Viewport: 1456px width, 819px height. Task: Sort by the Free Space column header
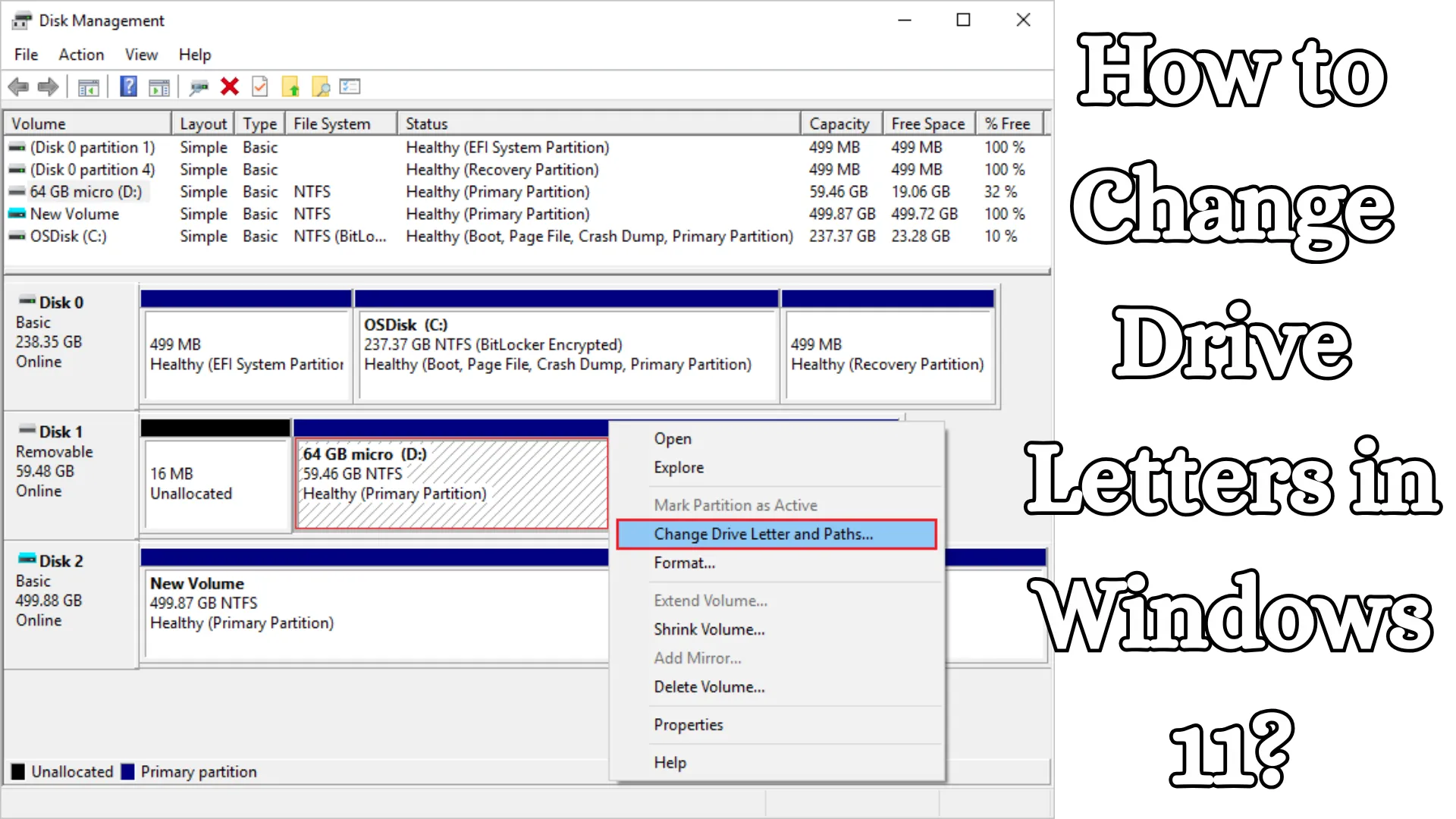(930, 124)
